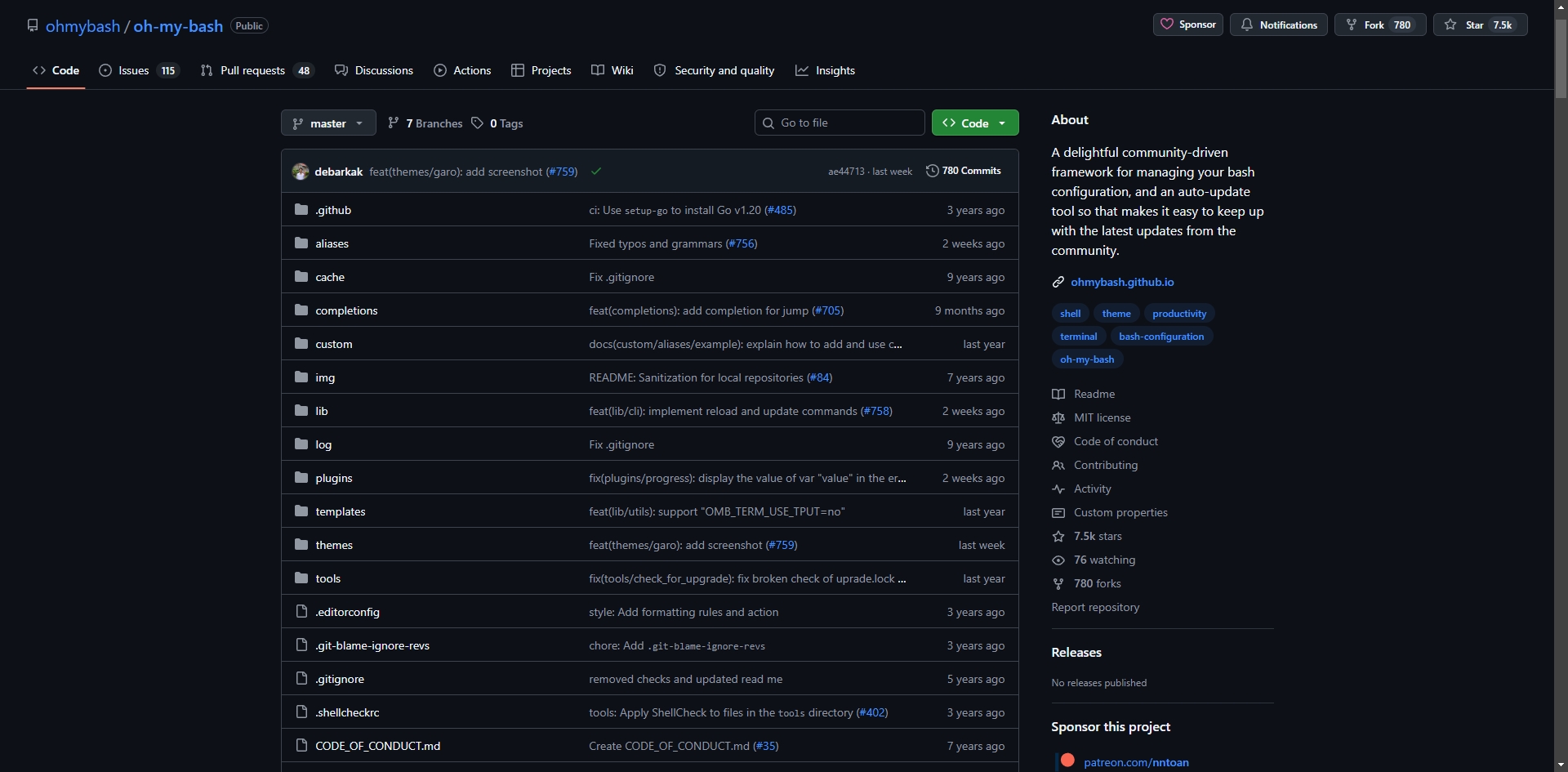1568x772 pixels.
Task: Open the patreon.com/nntoan sponsor link
Action: (x=1136, y=762)
